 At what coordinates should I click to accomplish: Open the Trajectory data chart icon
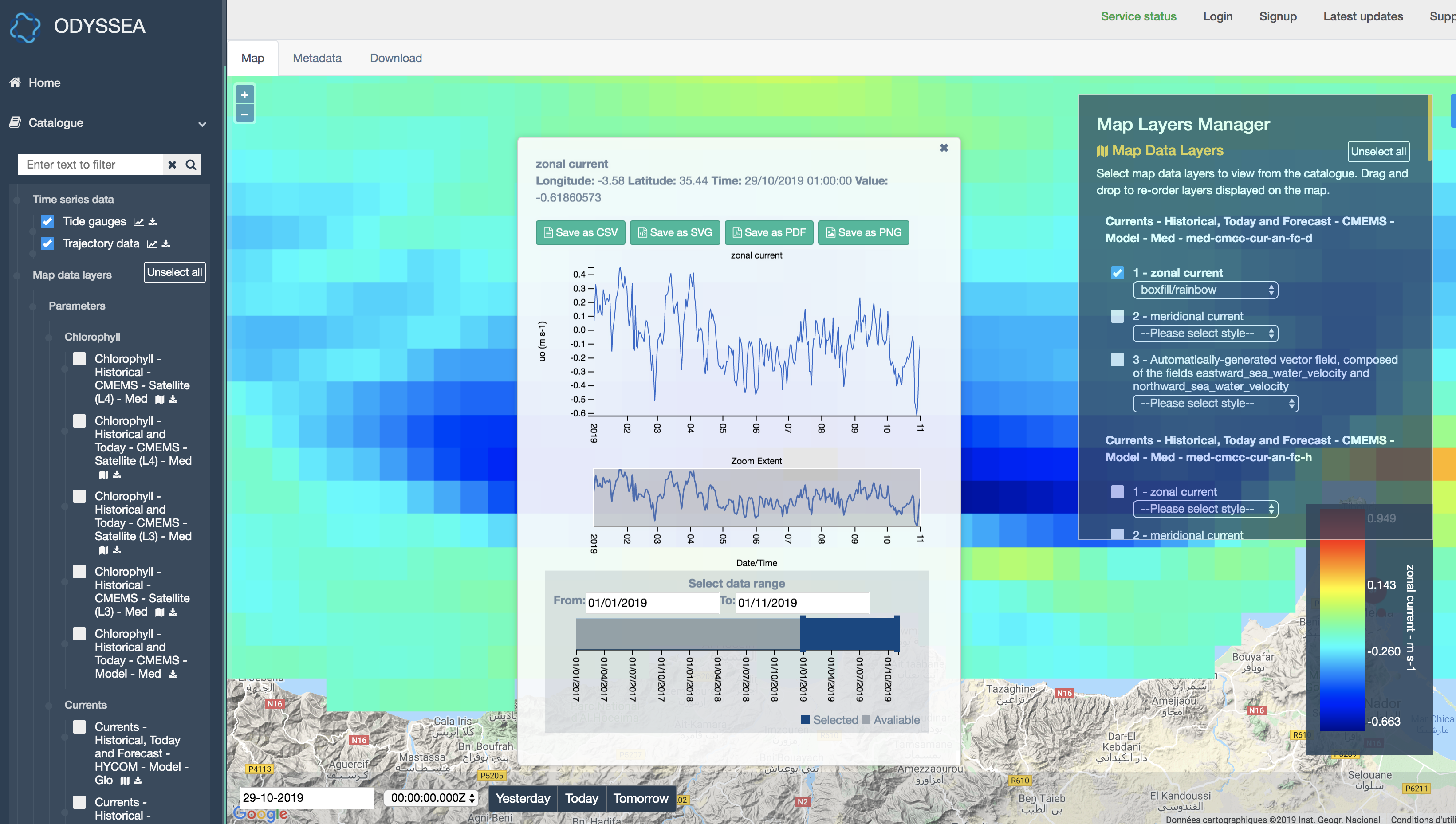(x=152, y=244)
